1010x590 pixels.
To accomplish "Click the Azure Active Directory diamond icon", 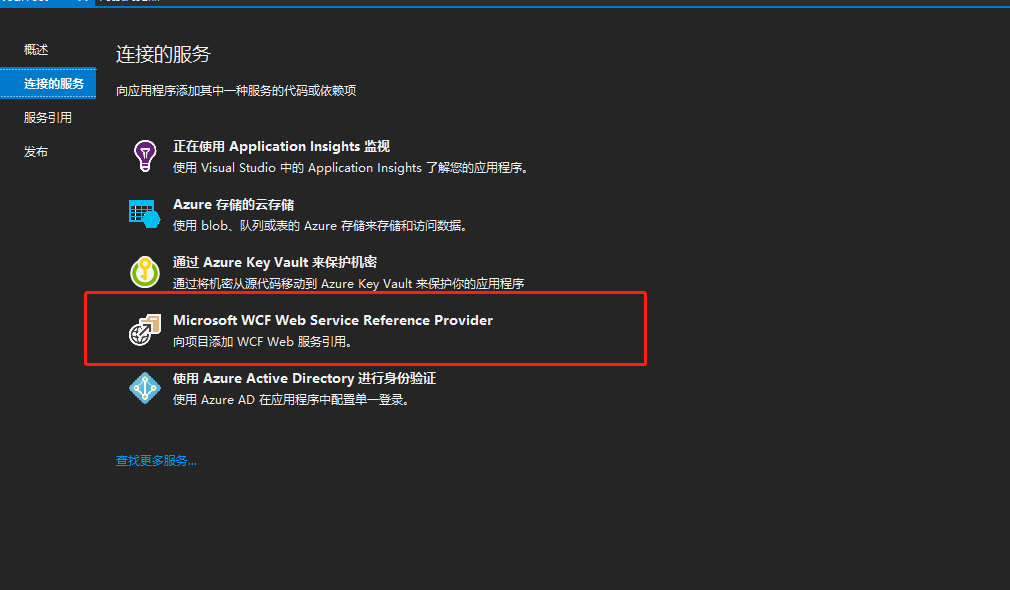I will 145,388.
